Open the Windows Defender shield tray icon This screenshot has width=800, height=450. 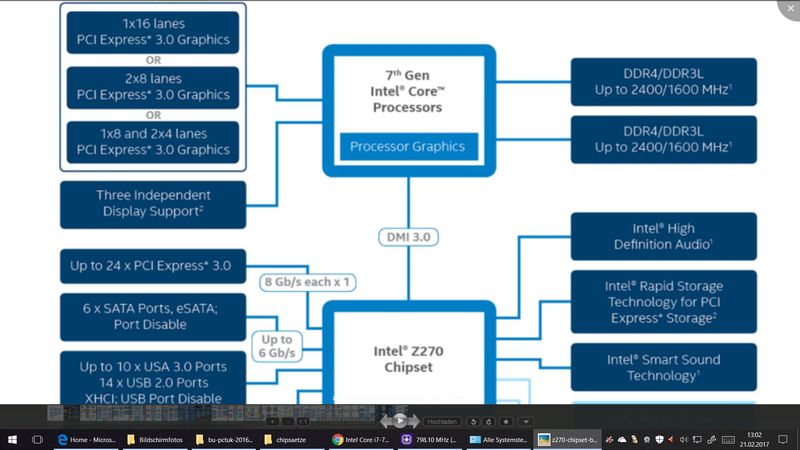pos(659,440)
